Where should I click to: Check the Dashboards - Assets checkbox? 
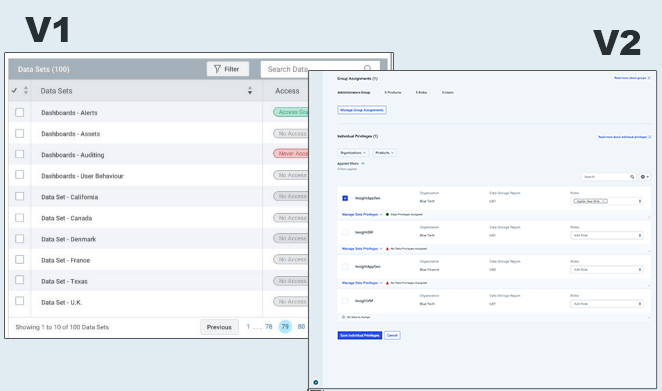click(x=19, y=133)
